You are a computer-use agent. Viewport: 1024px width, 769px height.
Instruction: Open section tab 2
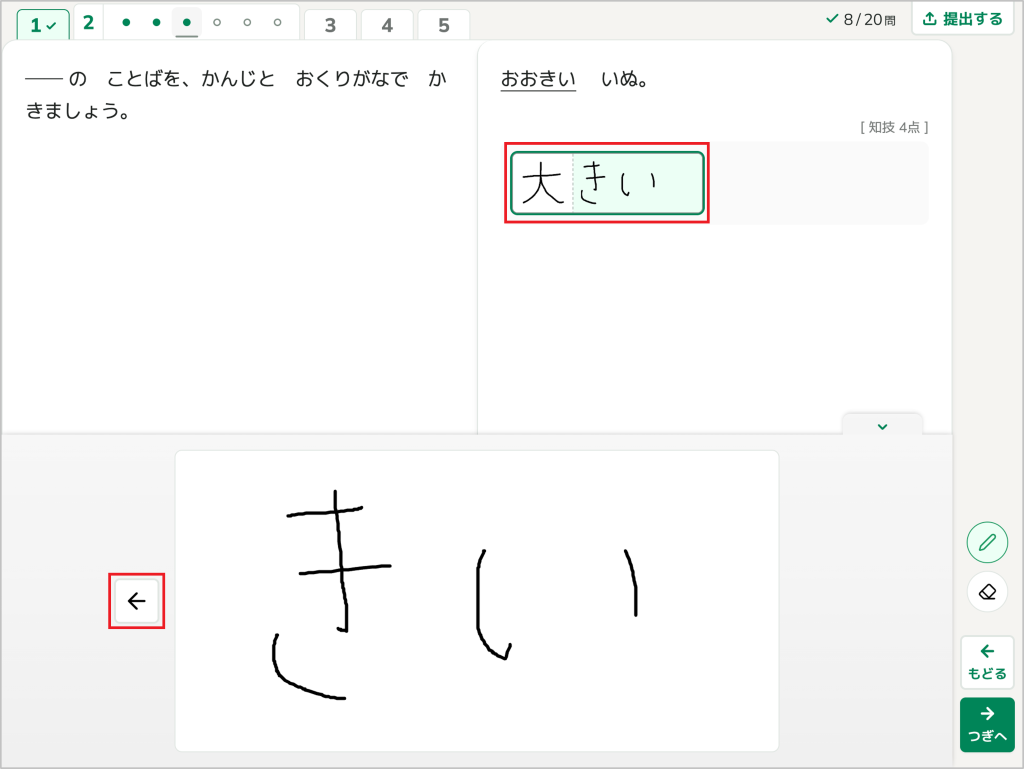click(x=89, y=23)
